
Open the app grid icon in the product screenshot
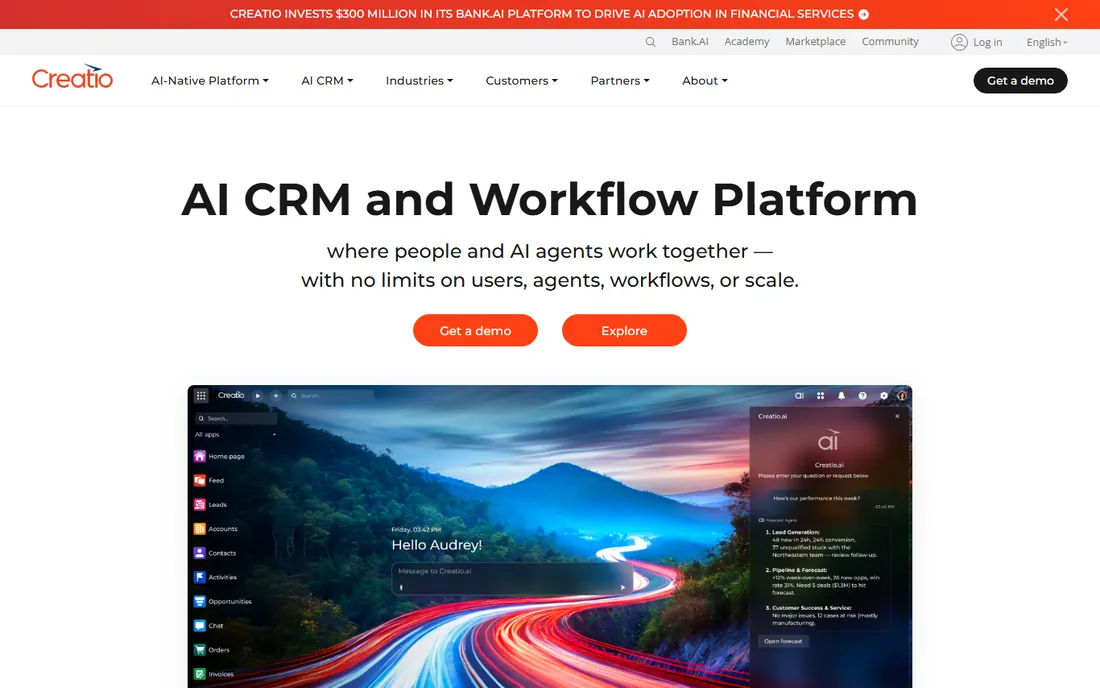point(201,396)
